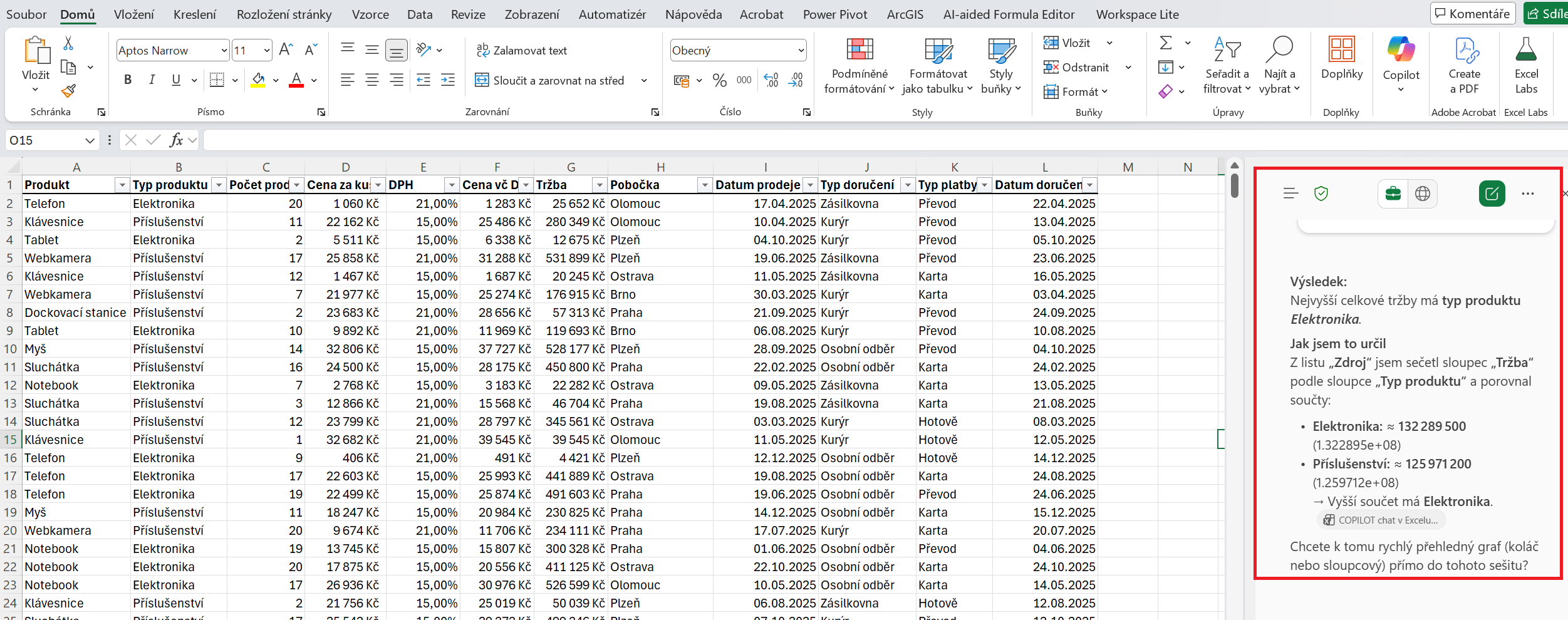Expand the Obecný number format dropdown

click(x=801, y=51)
